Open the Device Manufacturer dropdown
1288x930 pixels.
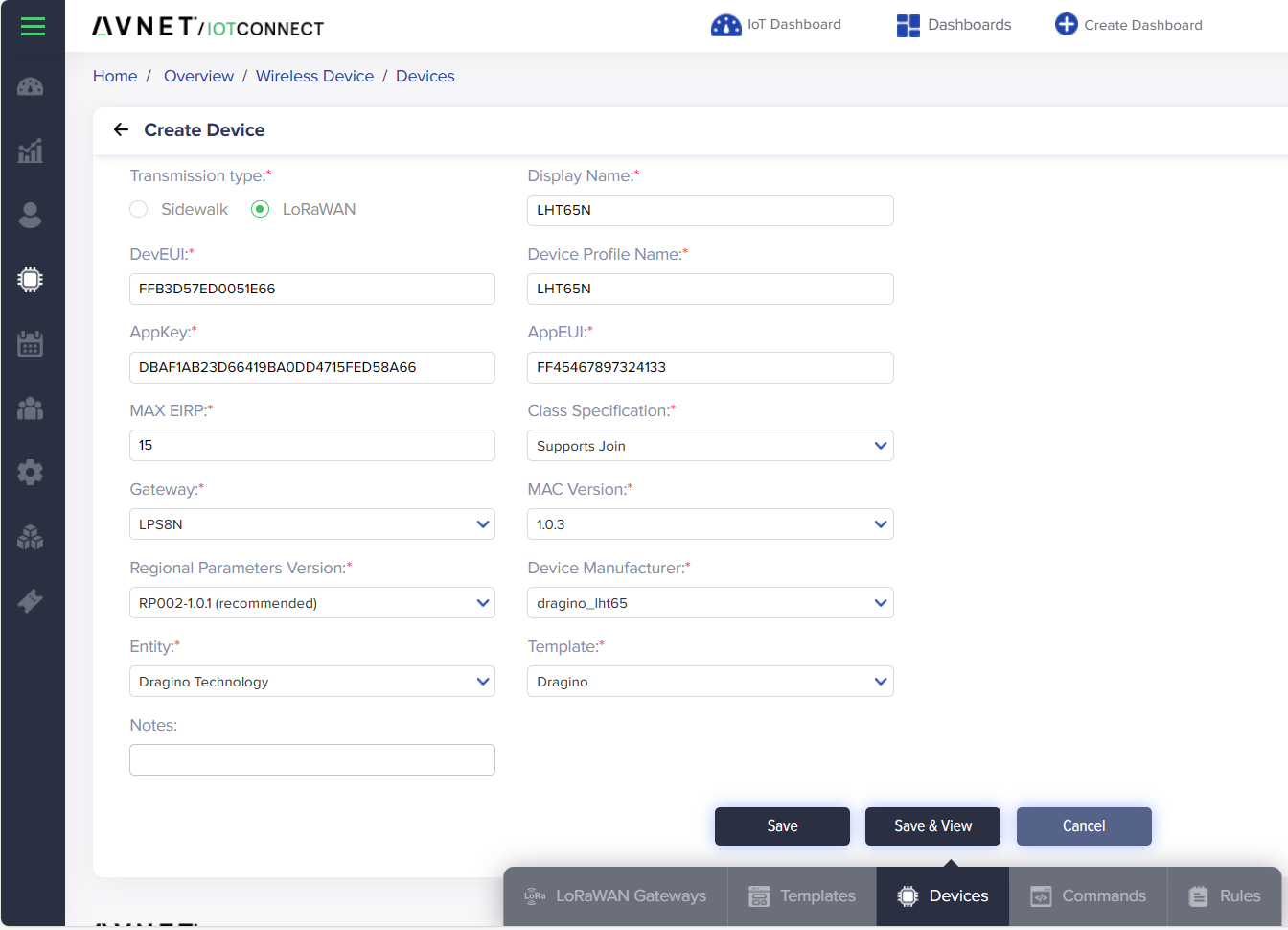[x=710, y=603]
